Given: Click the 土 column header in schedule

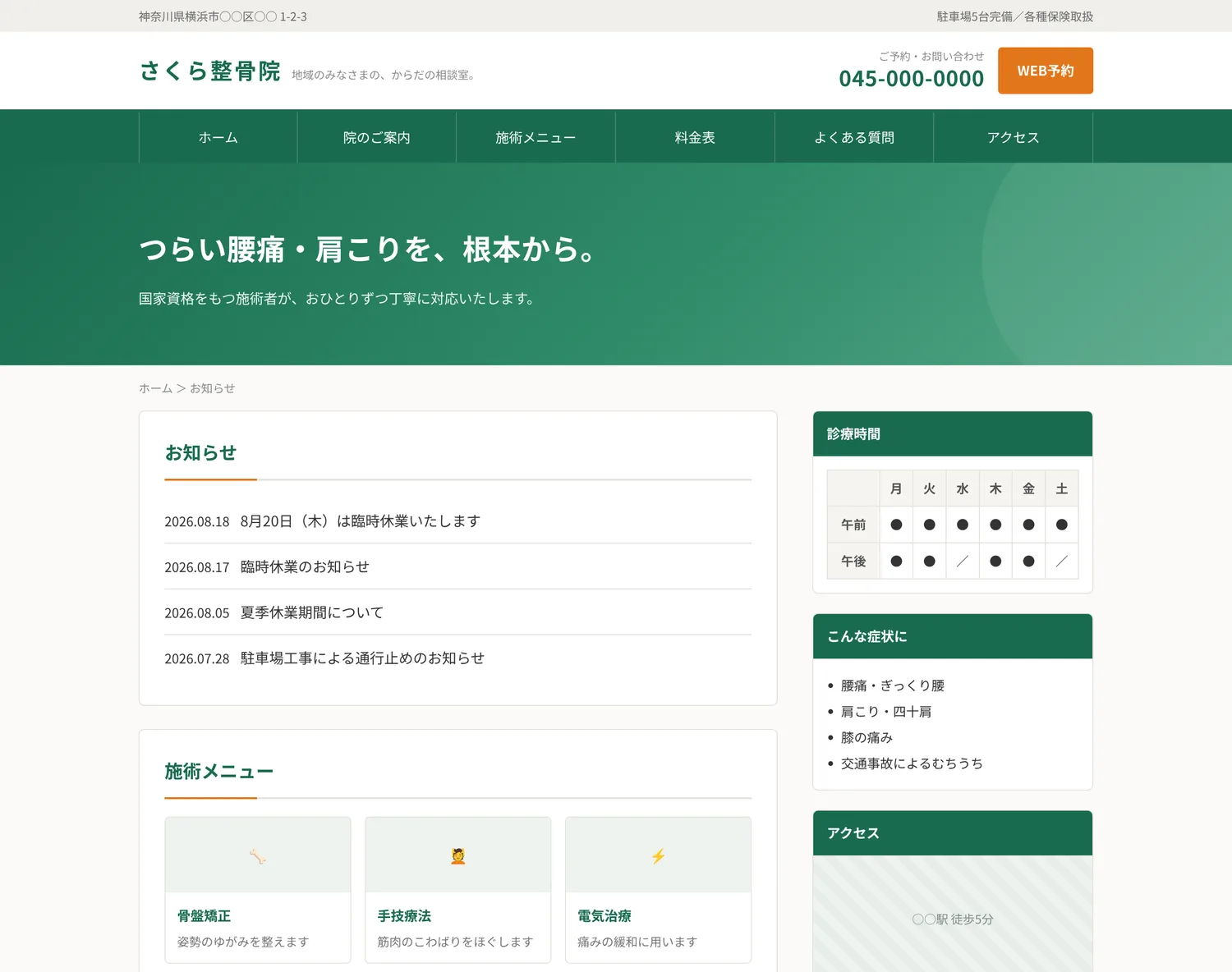Looking at the screenshot, I should pos(1062,489).
